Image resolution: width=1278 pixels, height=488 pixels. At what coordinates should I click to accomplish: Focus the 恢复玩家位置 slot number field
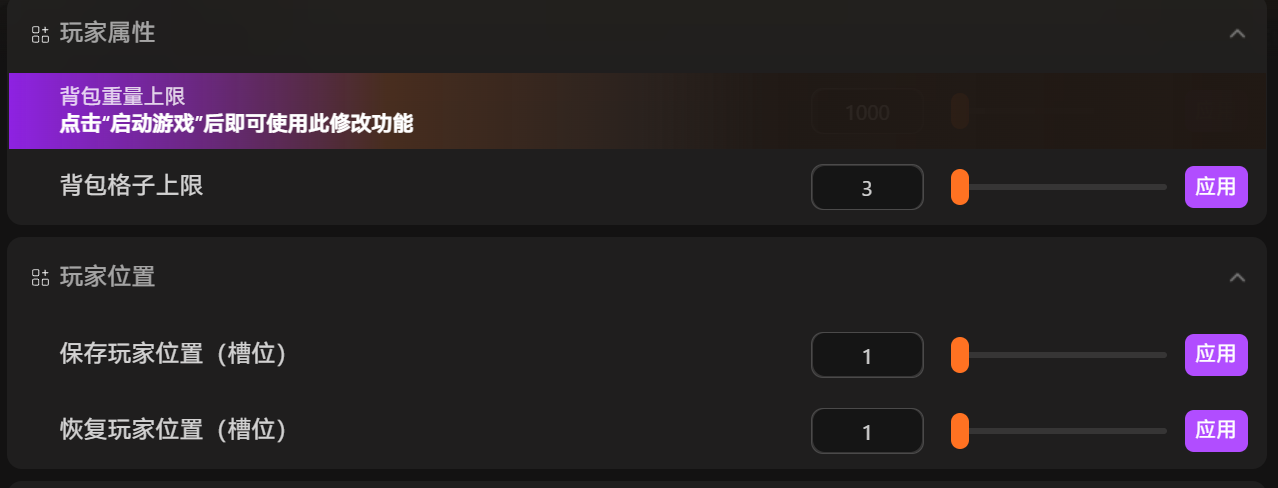coord(866,431)
